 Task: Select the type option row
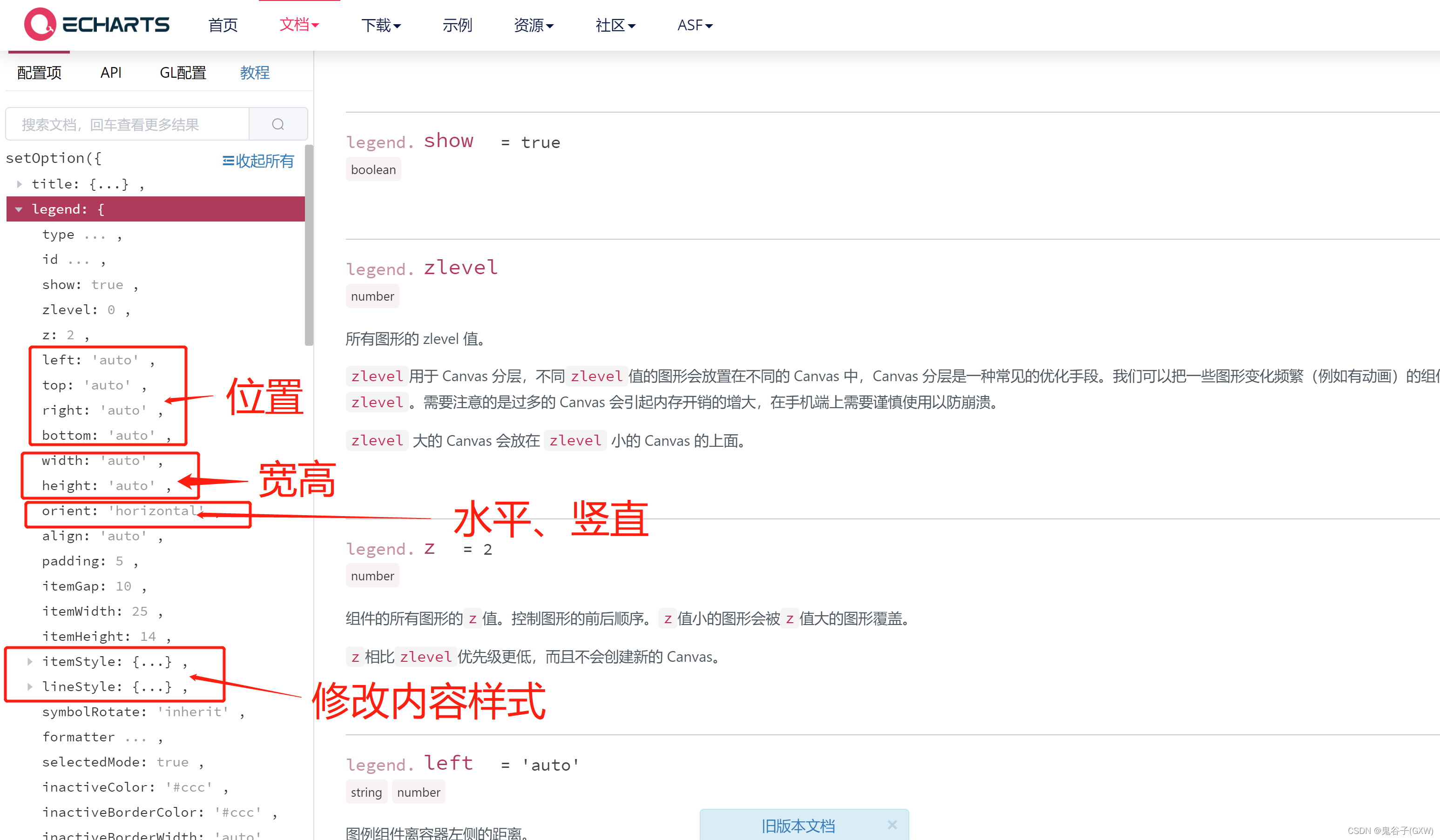point(82,235)
